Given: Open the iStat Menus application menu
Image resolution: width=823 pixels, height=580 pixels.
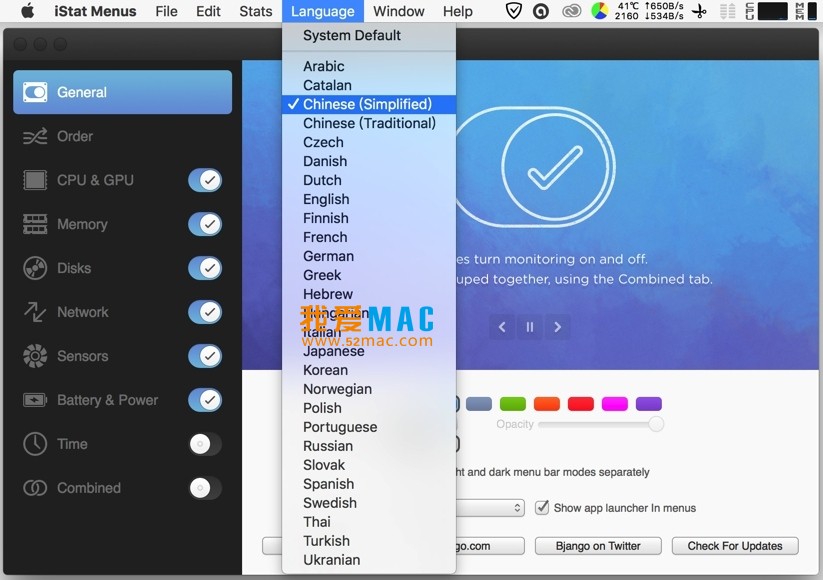Looking at the screenshot, I should 95,11.
